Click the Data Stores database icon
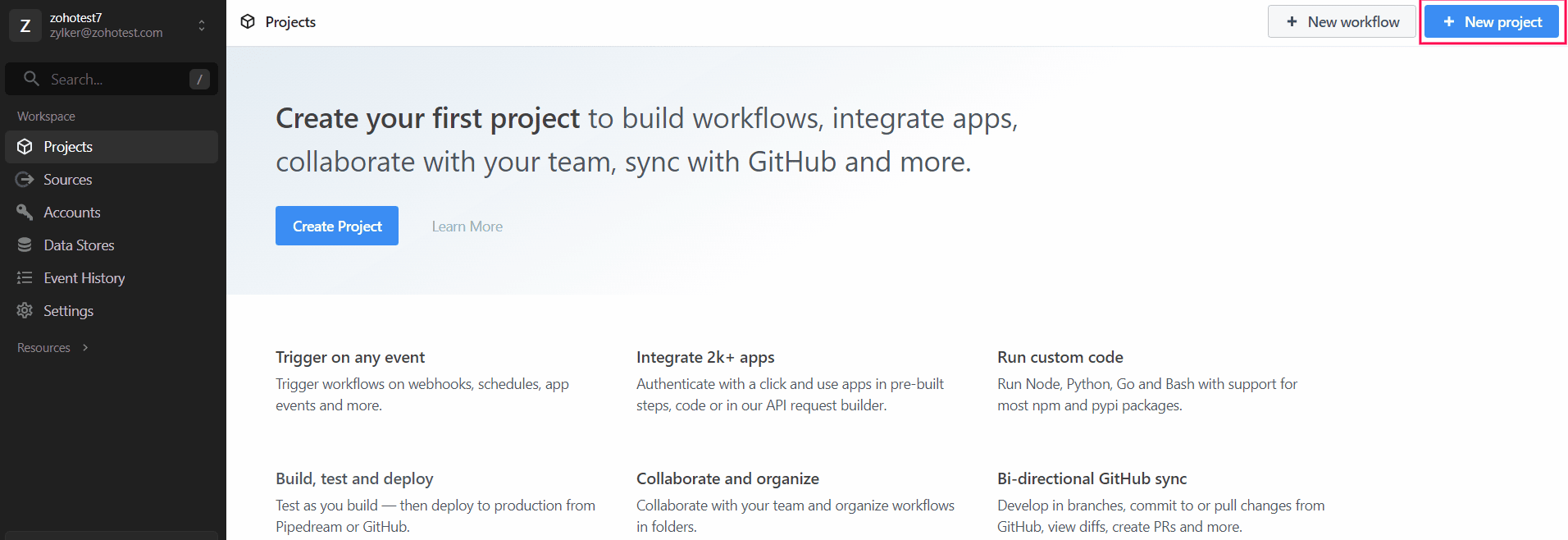1568x540 pixels. click(25, 245)
